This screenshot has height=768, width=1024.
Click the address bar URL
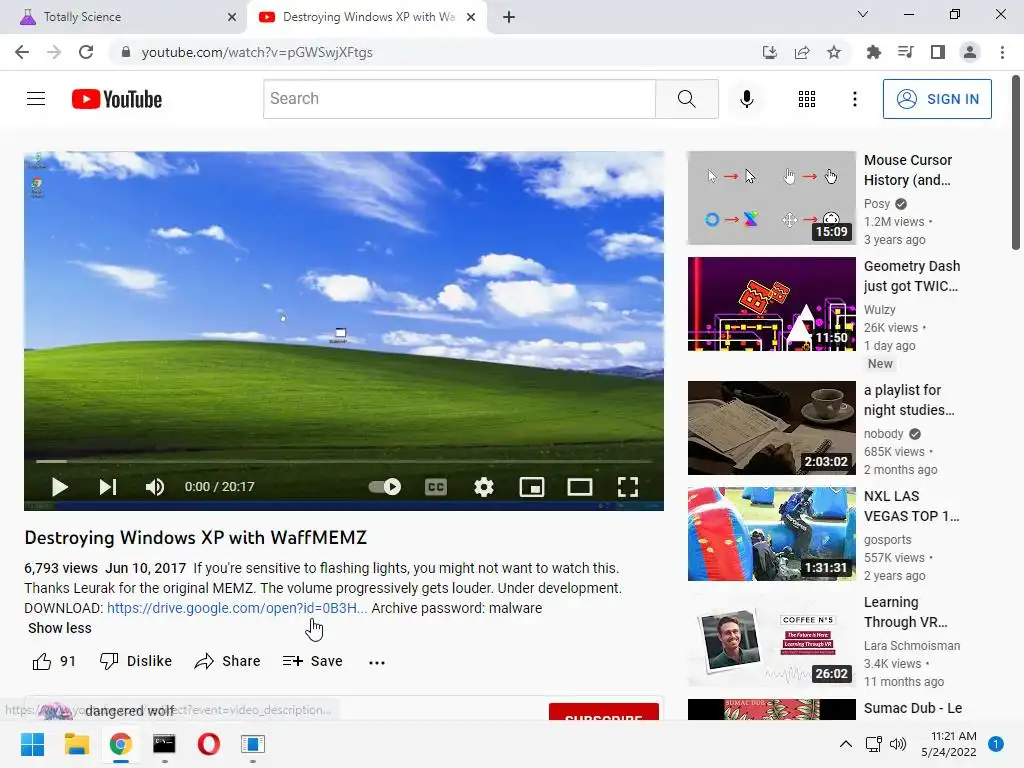click(x=257, y=52)
